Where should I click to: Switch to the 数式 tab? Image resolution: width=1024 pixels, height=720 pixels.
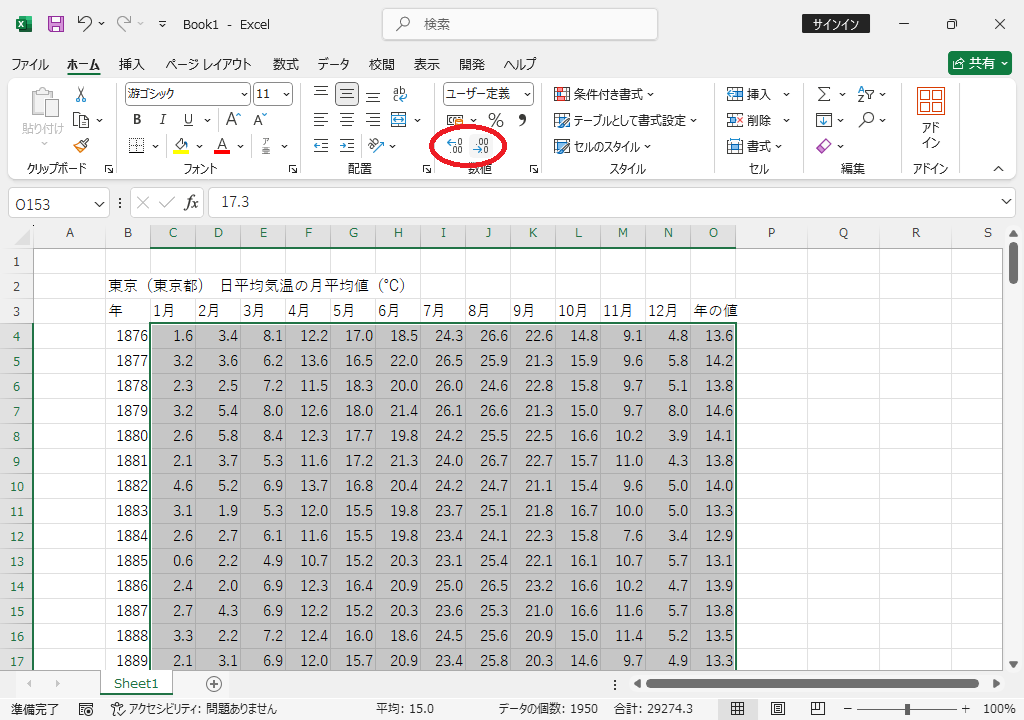click(285, 64)
